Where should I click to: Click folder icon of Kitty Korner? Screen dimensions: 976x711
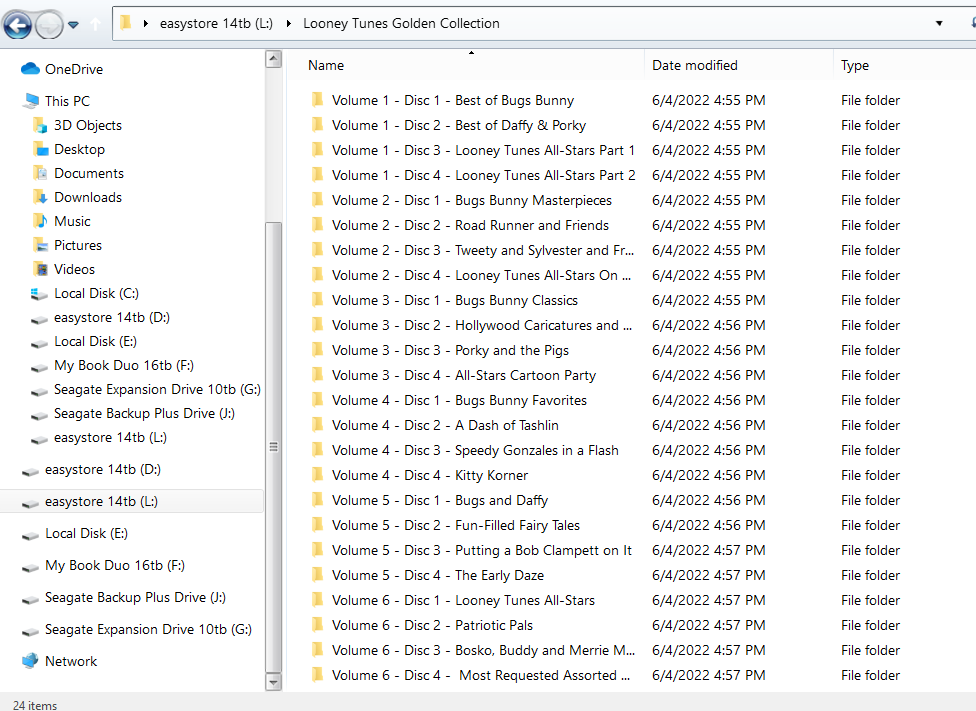[x=317, y=474]
